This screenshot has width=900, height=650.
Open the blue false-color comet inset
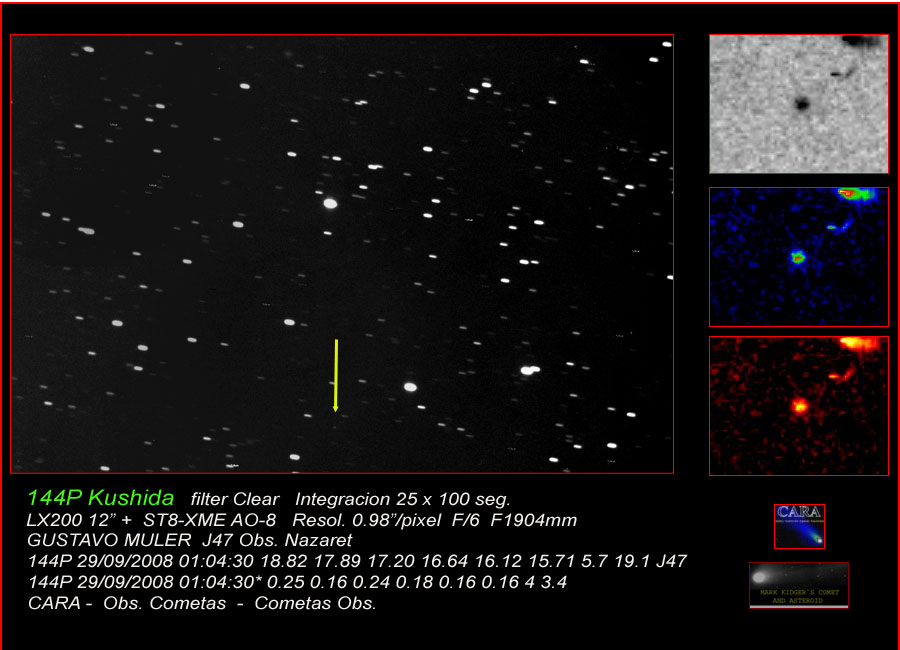[x=798, y=257]
